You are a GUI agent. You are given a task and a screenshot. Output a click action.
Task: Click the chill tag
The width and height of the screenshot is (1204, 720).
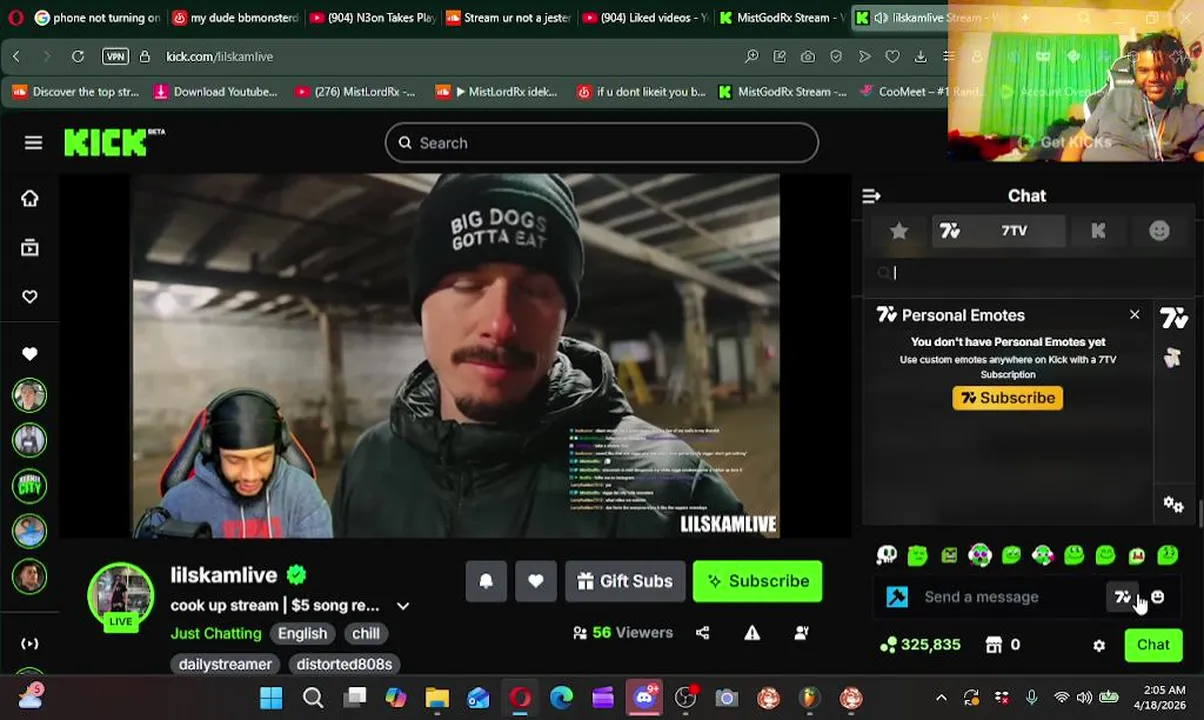click(366, 633)
